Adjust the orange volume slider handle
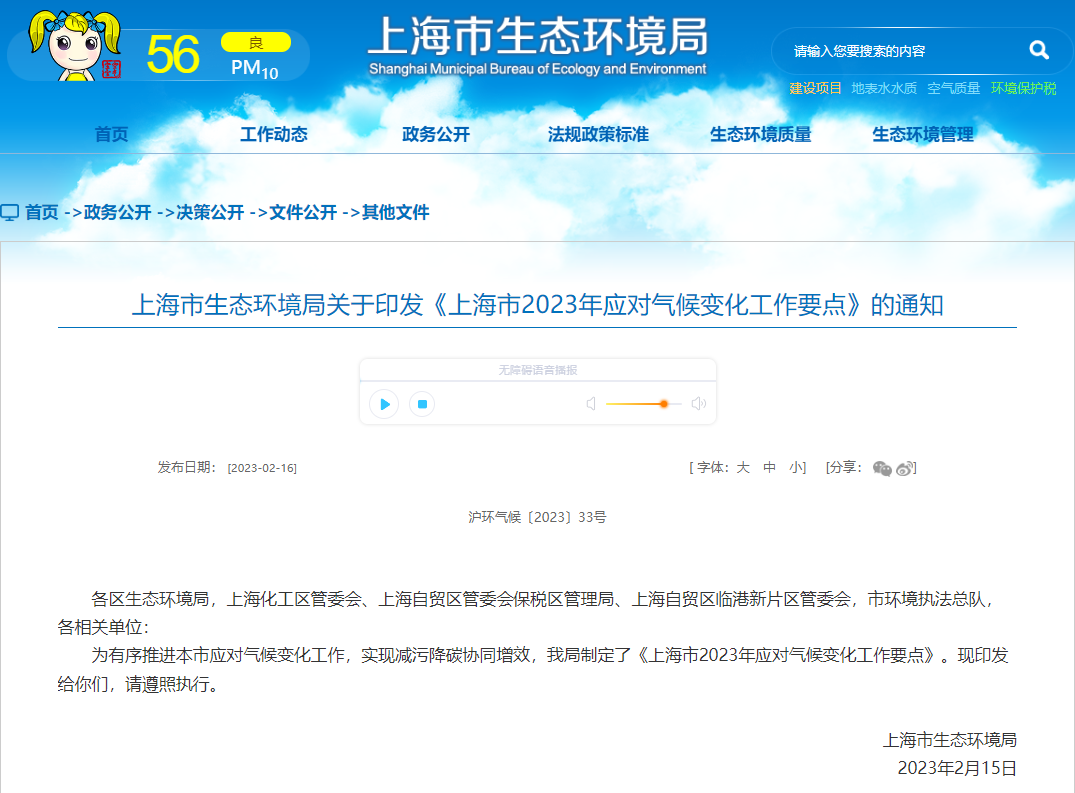Image resolution: width=1075 pixels, height=793 pixels. pos(663,404)
